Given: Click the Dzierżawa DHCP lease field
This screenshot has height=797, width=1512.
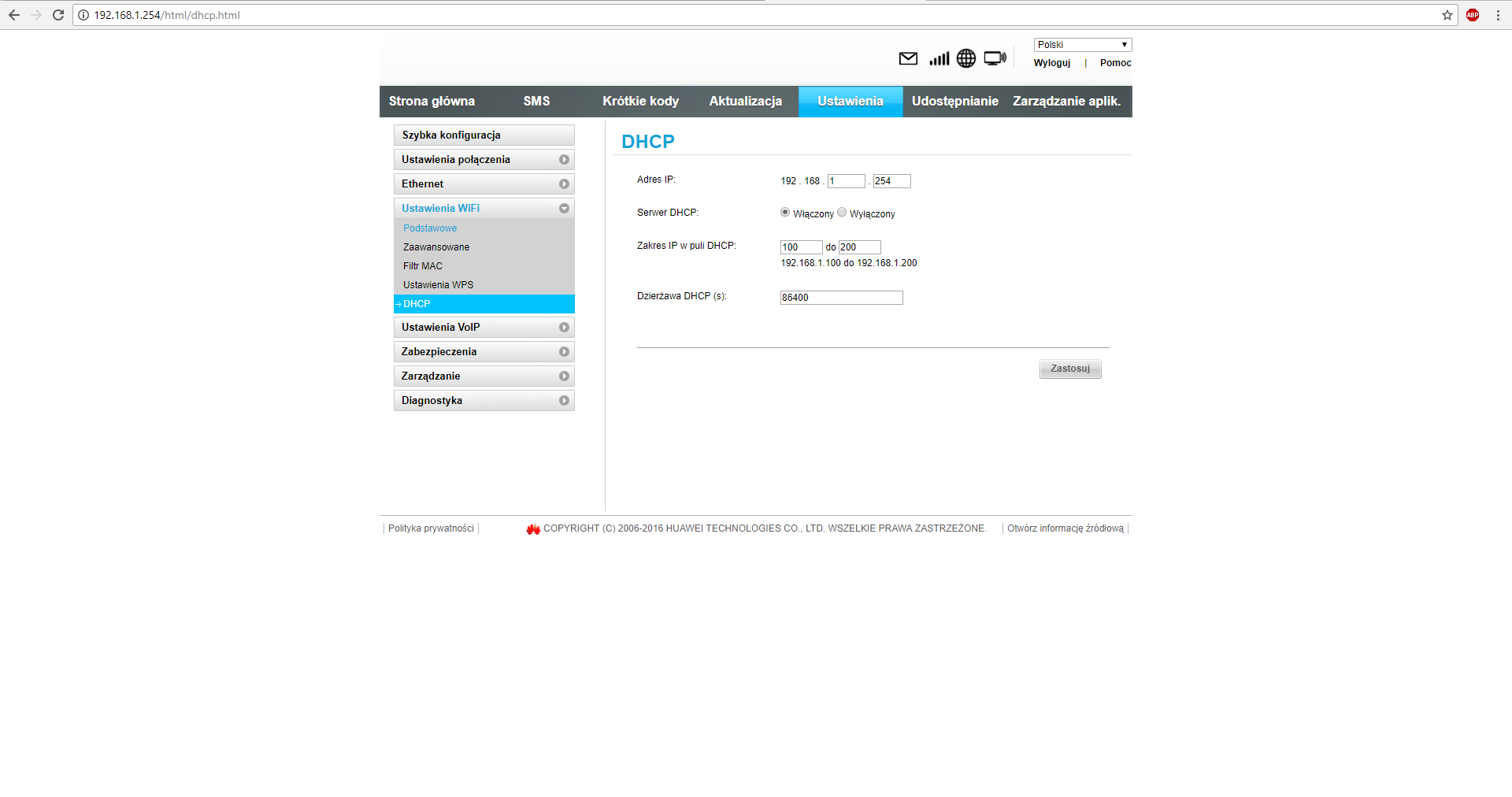Looking at the screenshot, I should tap(842, 298).
